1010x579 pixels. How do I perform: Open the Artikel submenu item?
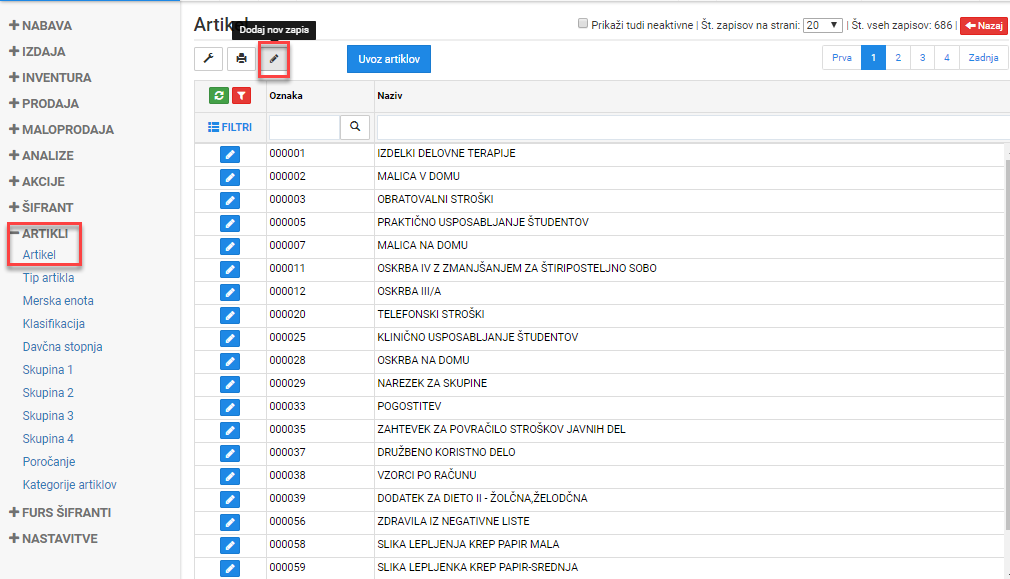click(39, 255)
